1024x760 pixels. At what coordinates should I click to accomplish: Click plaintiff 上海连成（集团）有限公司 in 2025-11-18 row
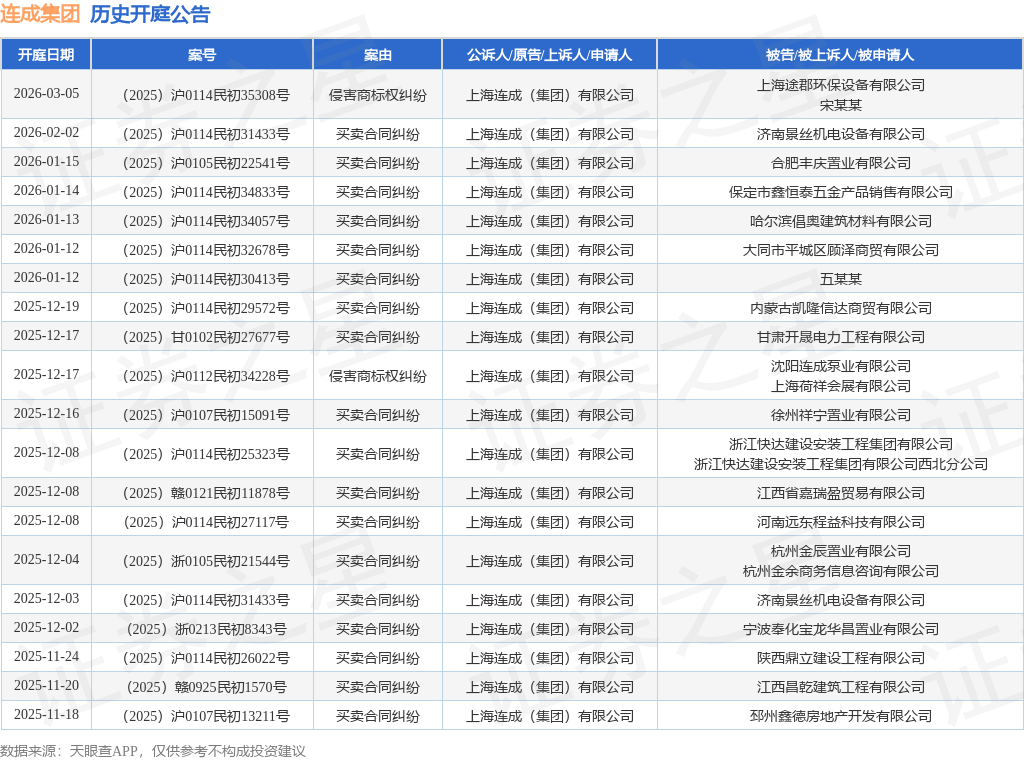[x=549, y=716]
